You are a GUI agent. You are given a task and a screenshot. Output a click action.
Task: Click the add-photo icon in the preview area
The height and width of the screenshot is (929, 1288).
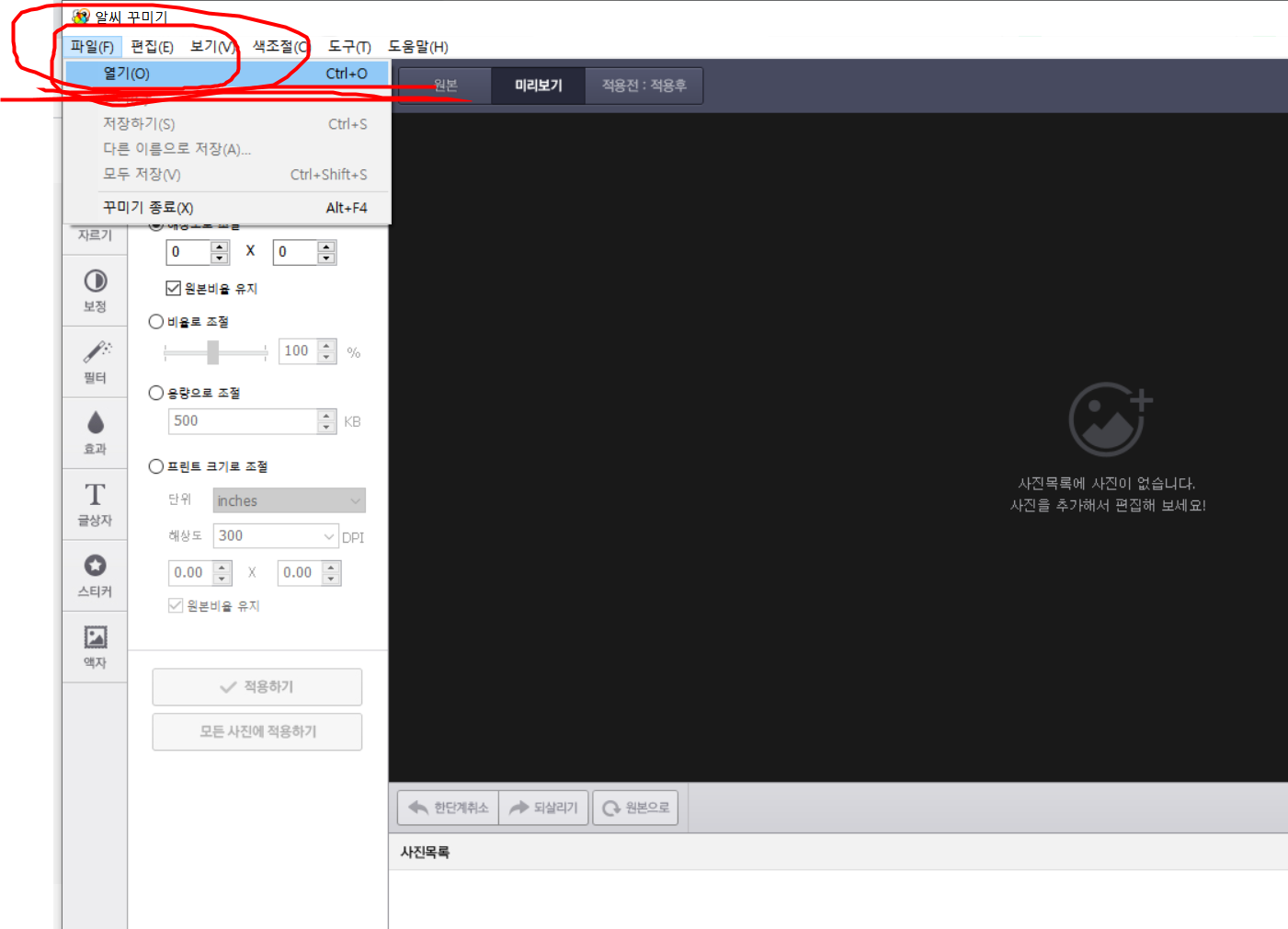1110,419
